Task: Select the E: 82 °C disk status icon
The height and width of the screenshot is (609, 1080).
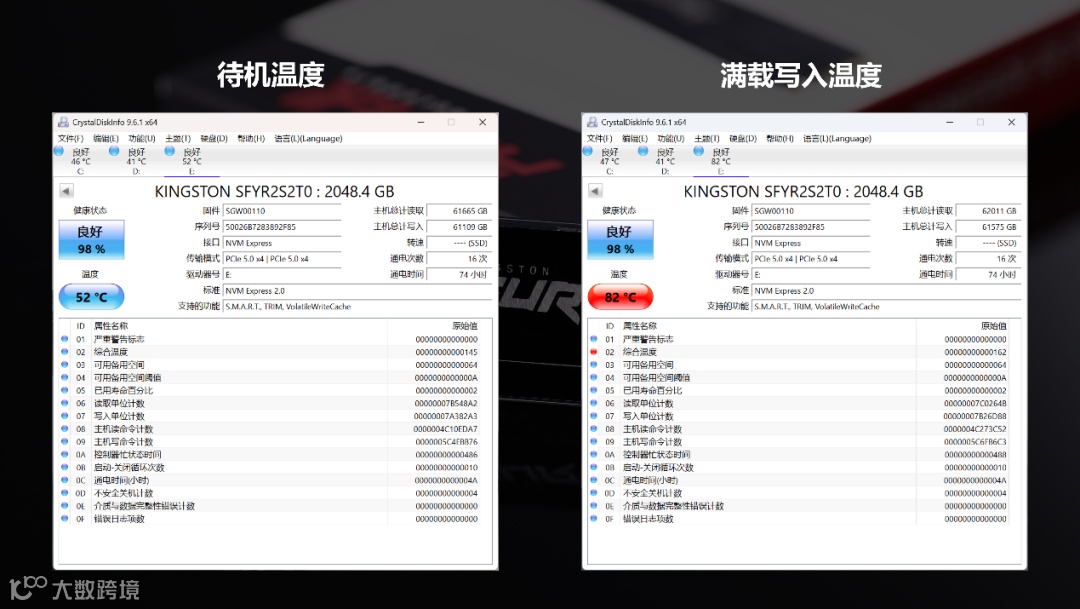Action: point(698,151)
